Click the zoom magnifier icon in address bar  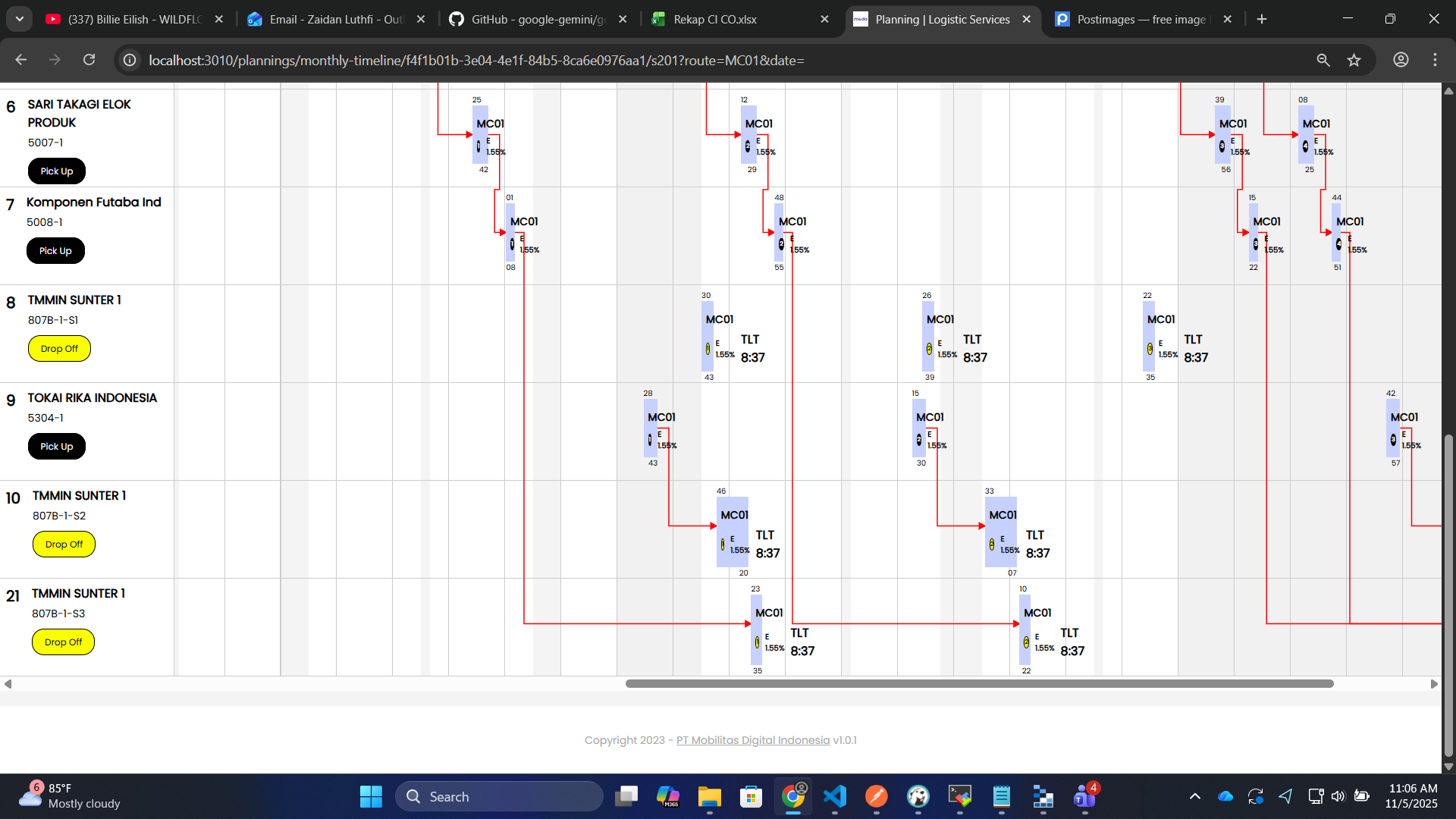pyautogui.click(x=1323, y=60)
